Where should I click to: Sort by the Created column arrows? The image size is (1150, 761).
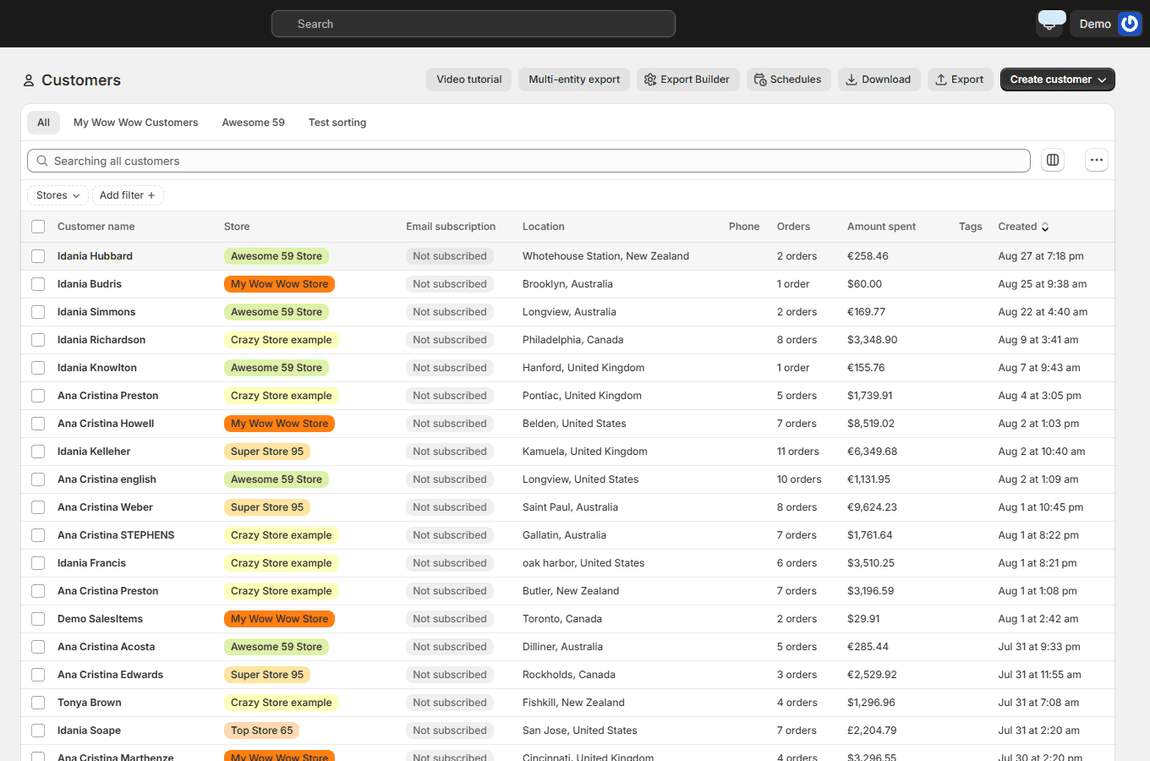pyautogui.click(x=1045, y=227)
